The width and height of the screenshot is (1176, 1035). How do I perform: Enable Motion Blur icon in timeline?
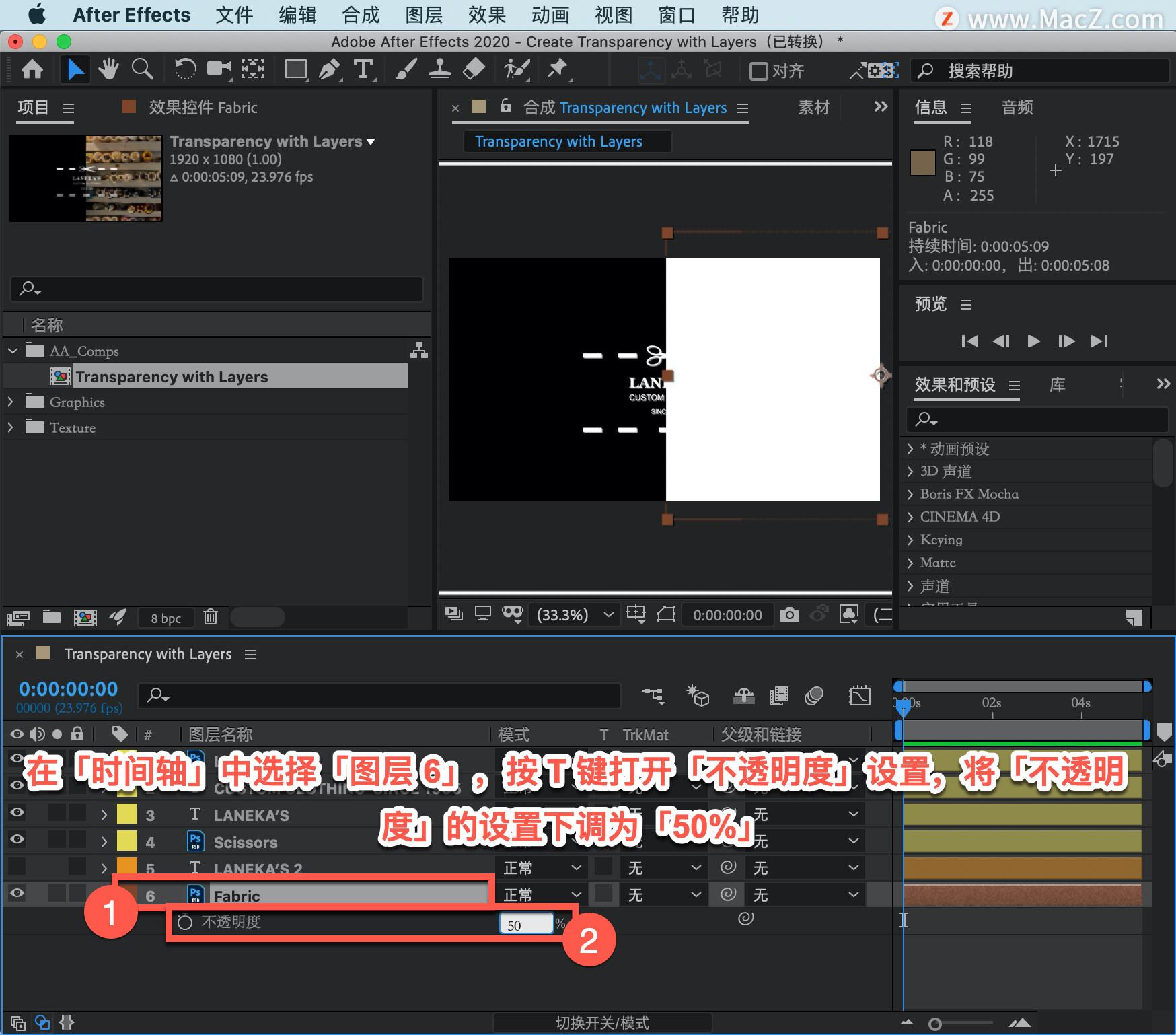[x=814, y=695]
